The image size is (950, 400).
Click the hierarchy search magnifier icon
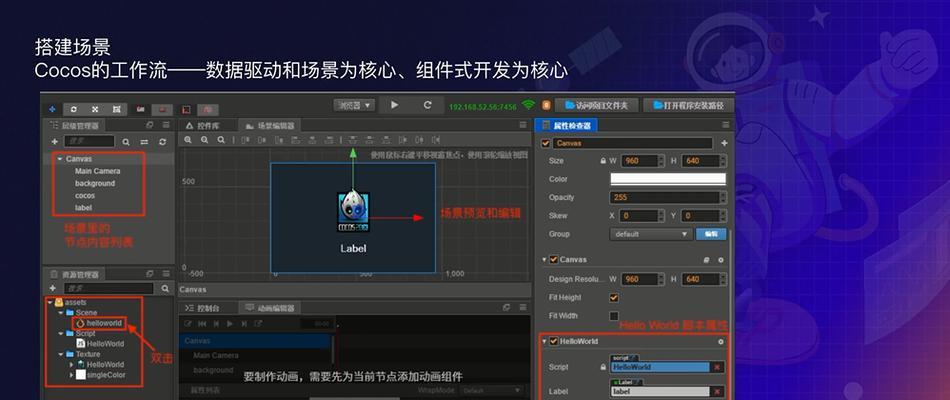click(x=126, y=142)
